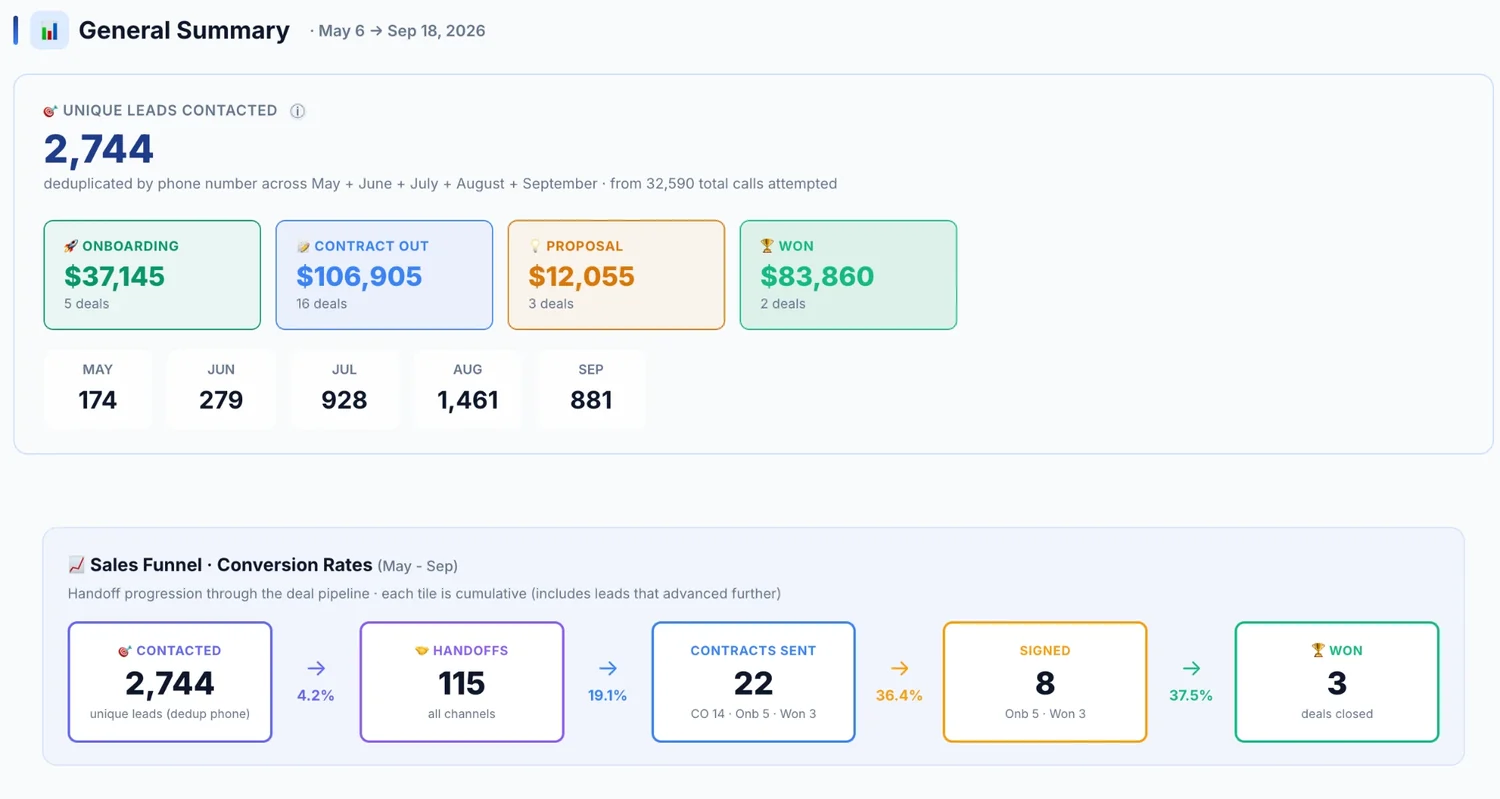Click the orange arrow above 36.4%
Image resolution: width=1500 pixels, height=799 pixels.
899,669
